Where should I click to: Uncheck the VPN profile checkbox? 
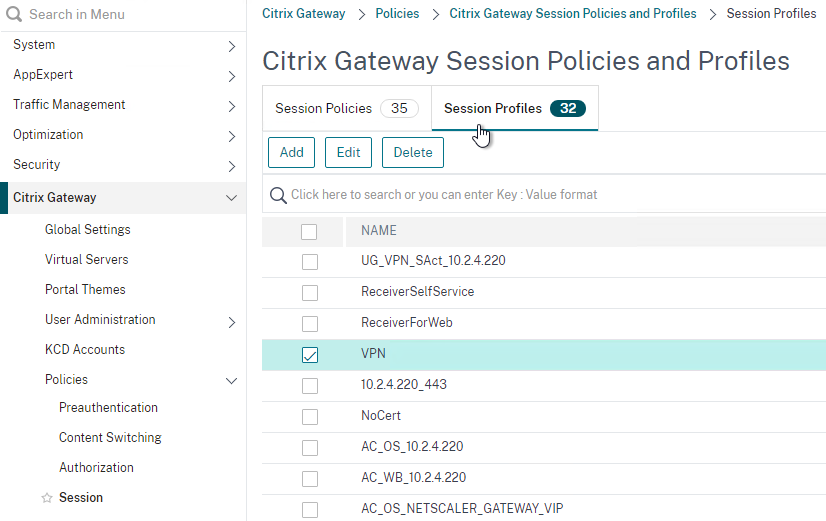pyautogui.click(x=310, y=355)
